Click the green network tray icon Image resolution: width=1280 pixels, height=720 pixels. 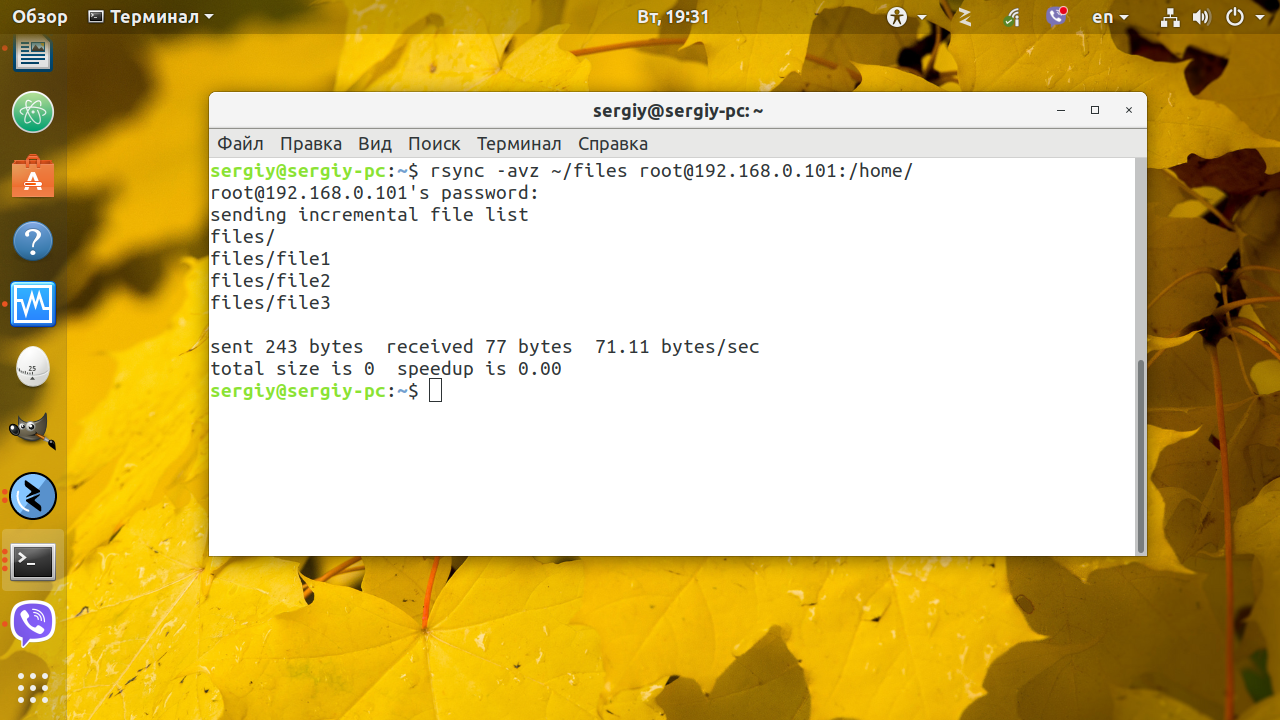pyautogui.click(x=1012, y=17)
